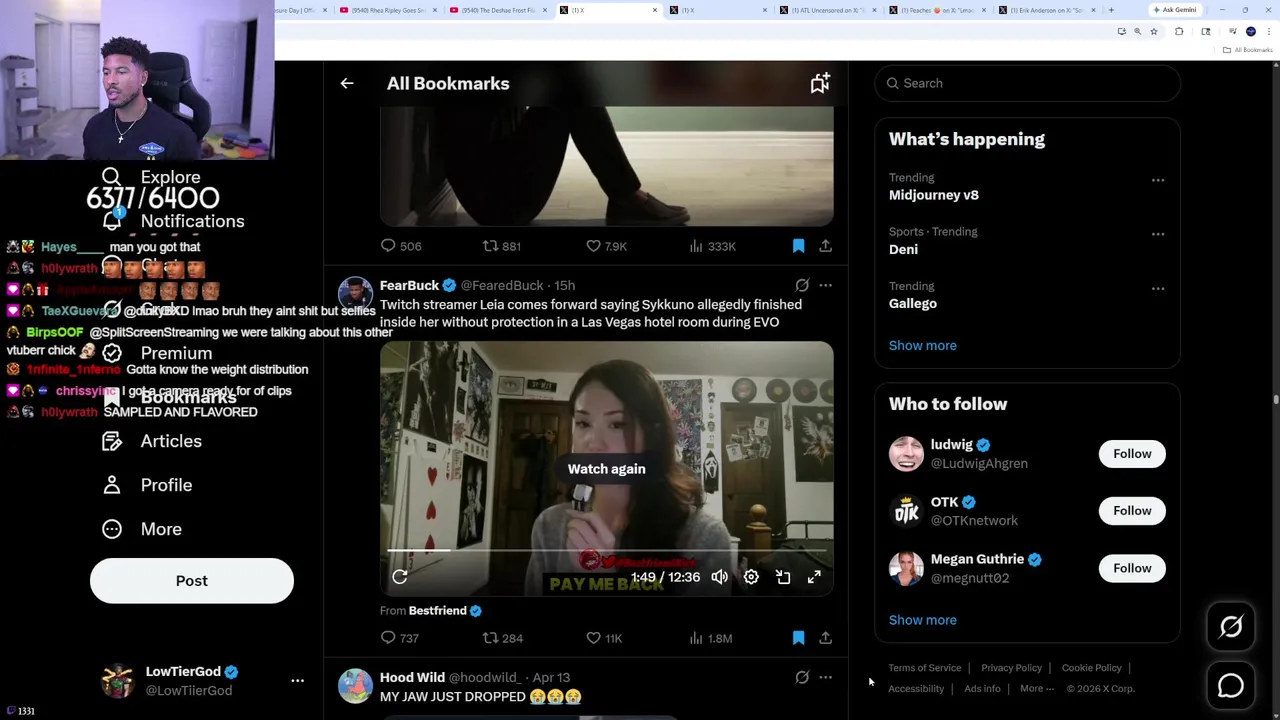This screenshot has width=1280, height=720.
Task: Follow OTK
Action: pyautogui.click(x=1132, y=511)
